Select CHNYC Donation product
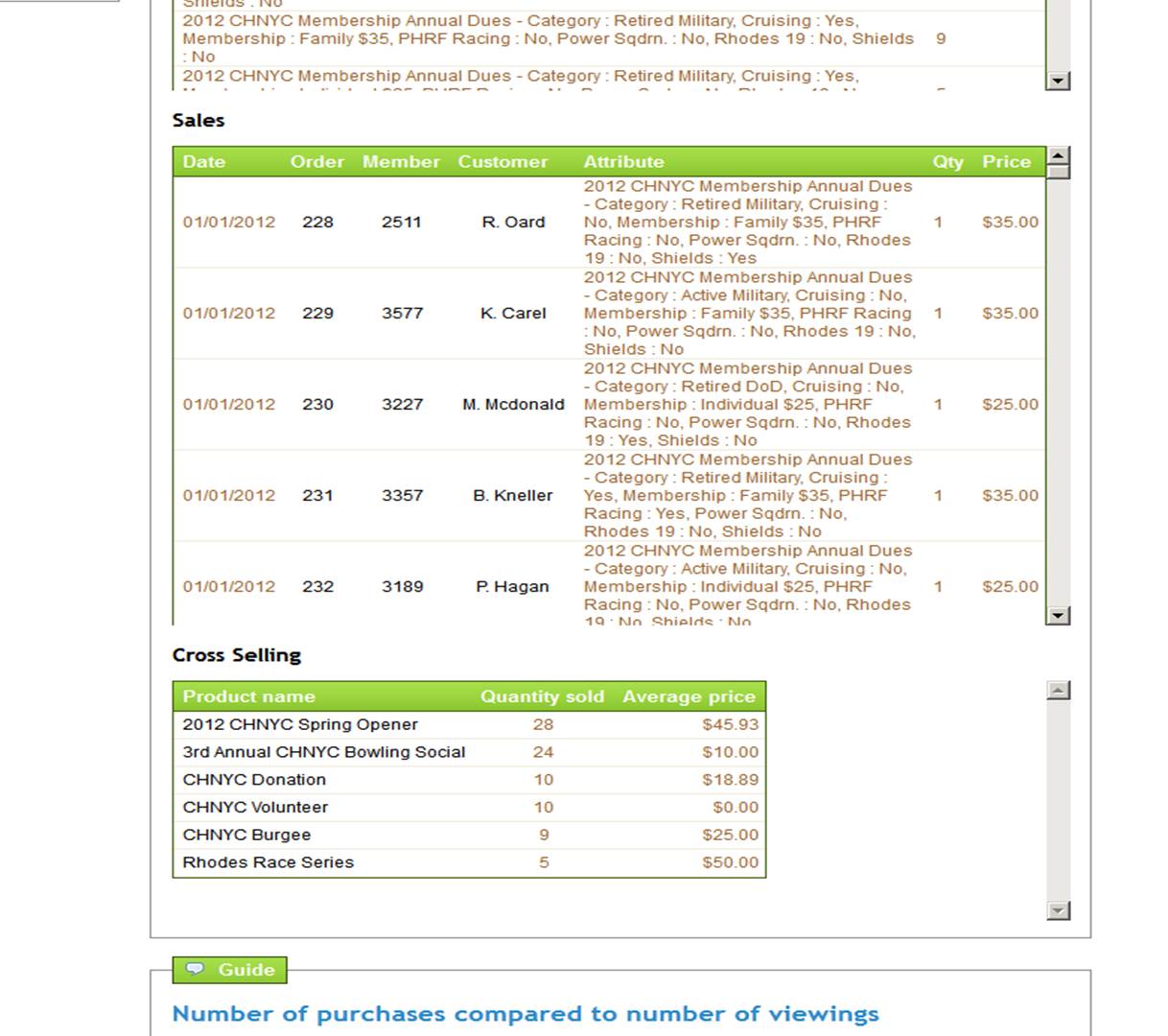The image size is (1168, 1036). click(x=254, y=780)
